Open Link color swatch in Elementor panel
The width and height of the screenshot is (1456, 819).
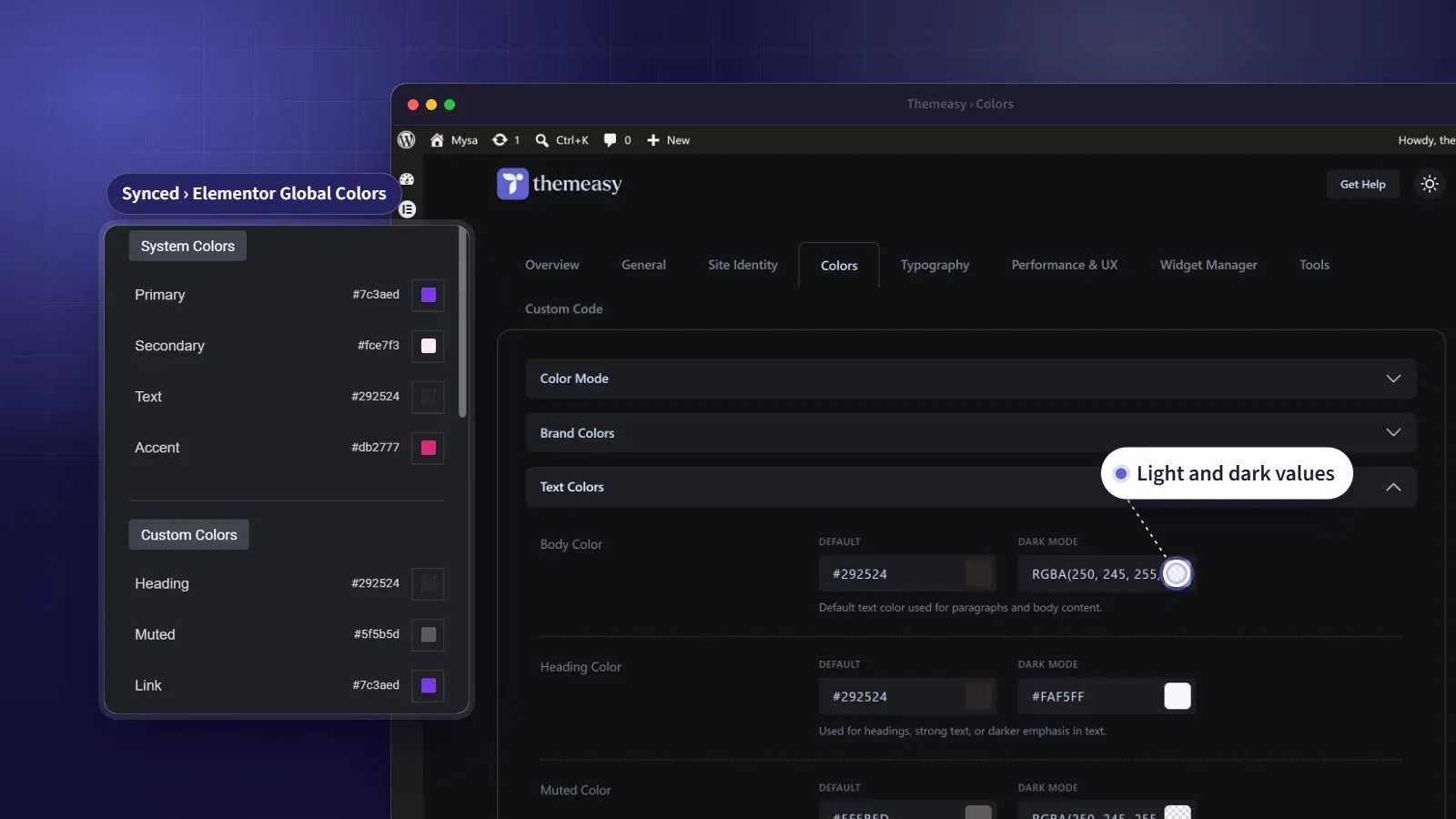point(428,685)
